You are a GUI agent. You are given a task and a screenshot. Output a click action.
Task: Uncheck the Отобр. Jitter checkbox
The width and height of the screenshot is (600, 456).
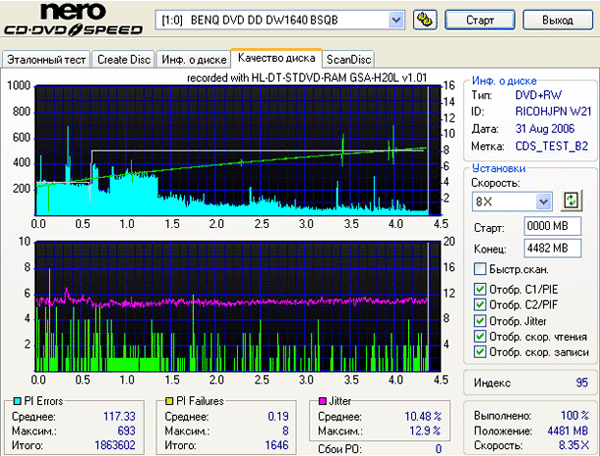tap(481, 321)
